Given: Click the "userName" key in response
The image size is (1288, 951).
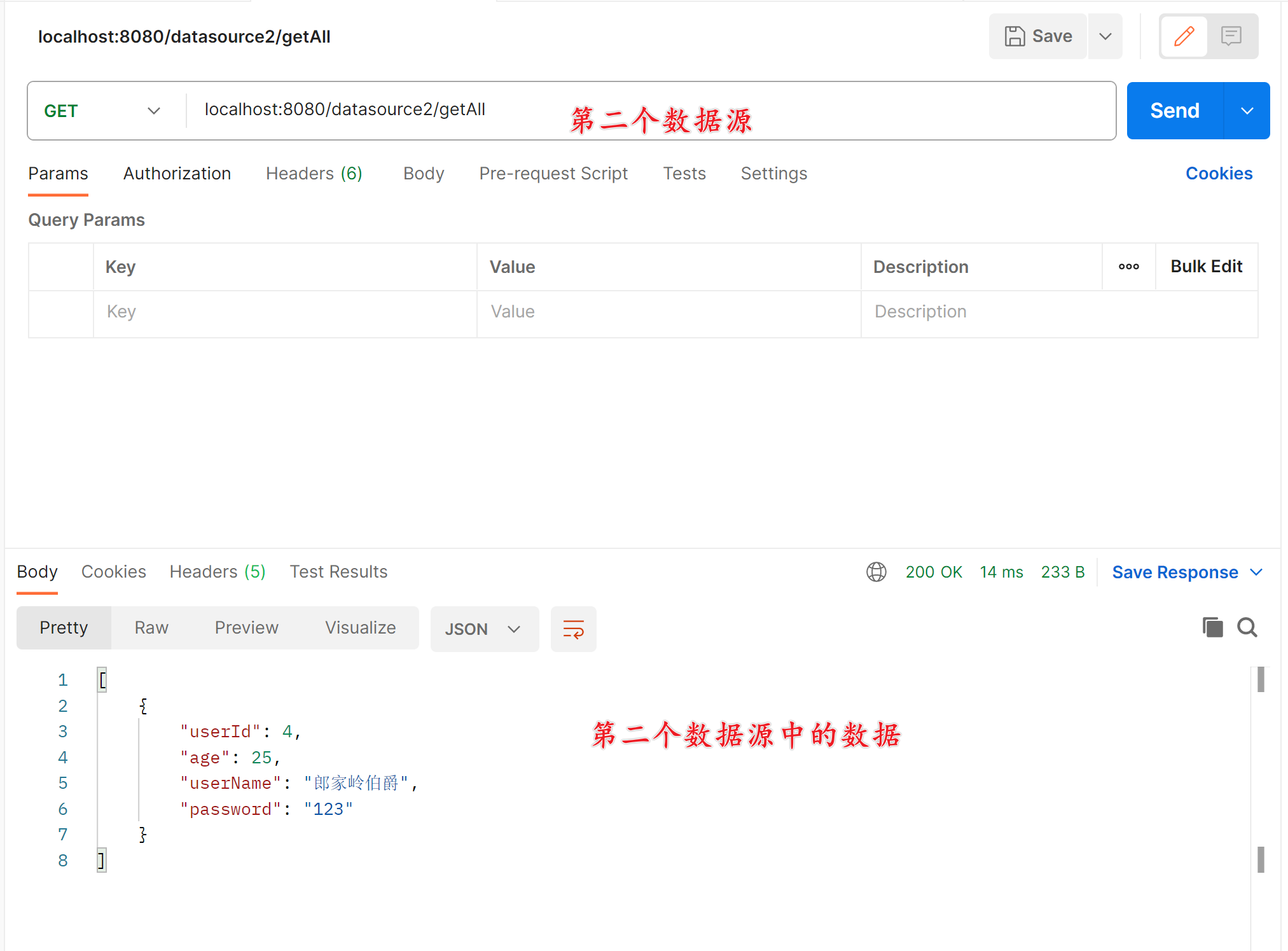Looking at the screenshot, I should tap(230, 783).
